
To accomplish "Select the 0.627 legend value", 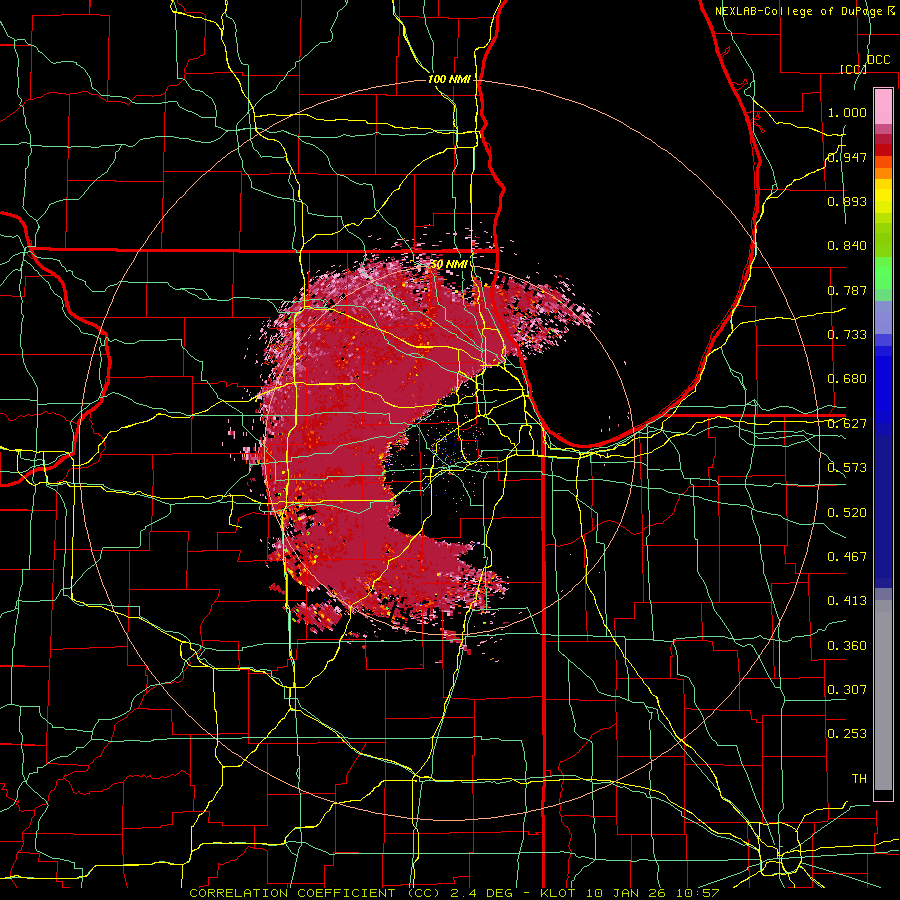I will pos(847,424).
